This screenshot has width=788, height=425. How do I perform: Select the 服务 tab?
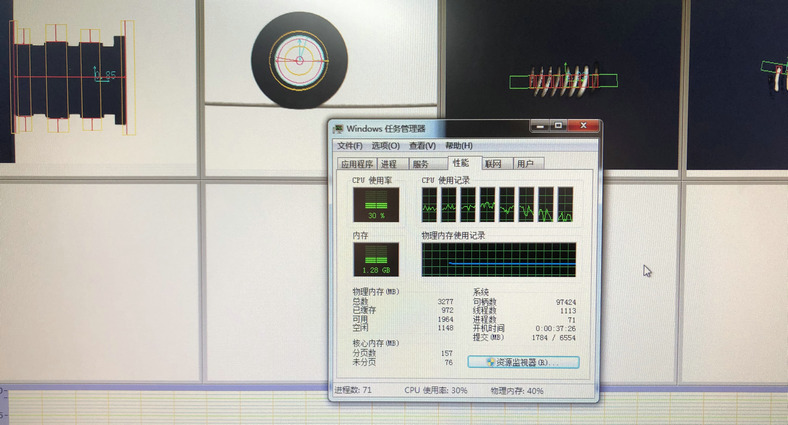point(421,164)
